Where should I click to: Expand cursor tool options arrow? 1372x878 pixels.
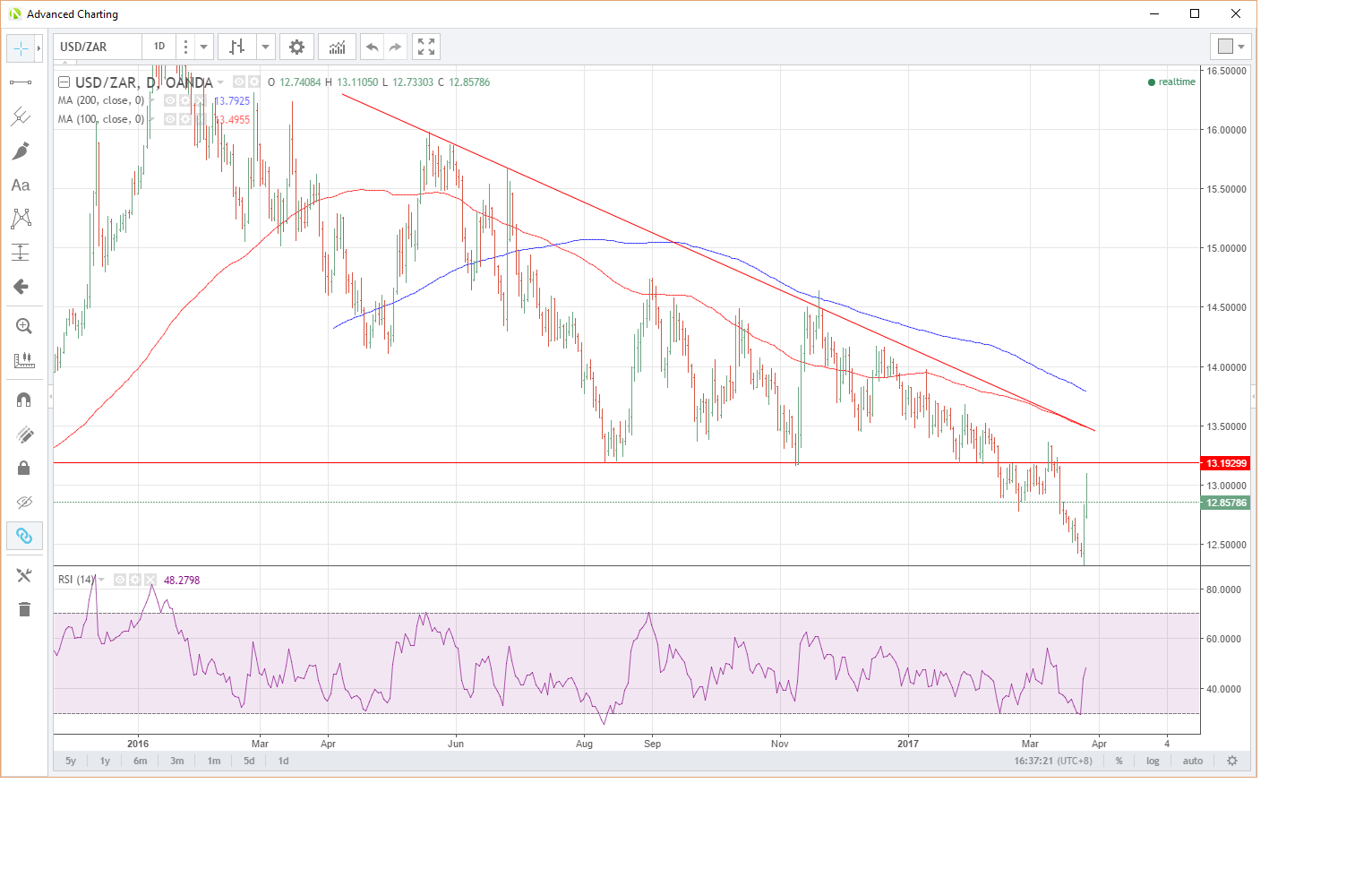tap(39, 47)
